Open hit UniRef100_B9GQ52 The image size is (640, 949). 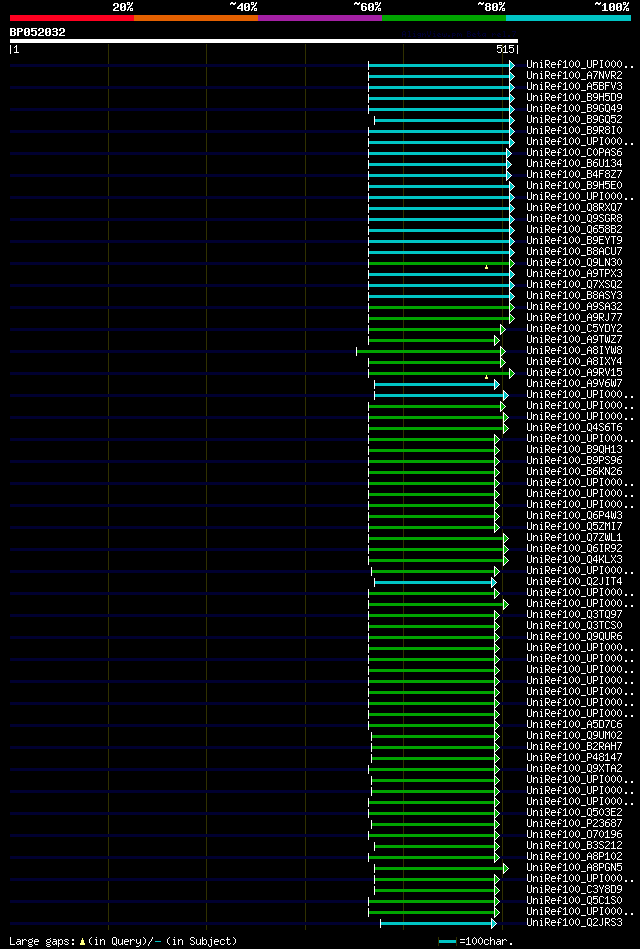[574, 120]
